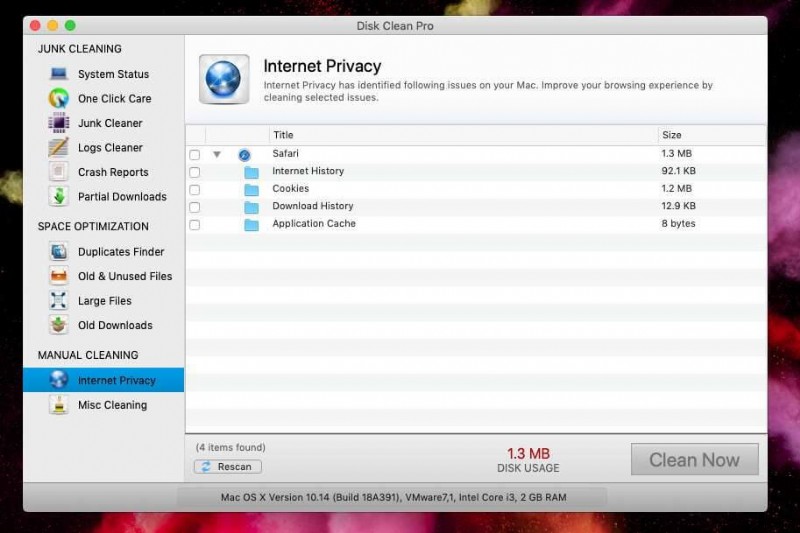
Task: Click the (4 items found) label
Action: click(x=231, y=447)
